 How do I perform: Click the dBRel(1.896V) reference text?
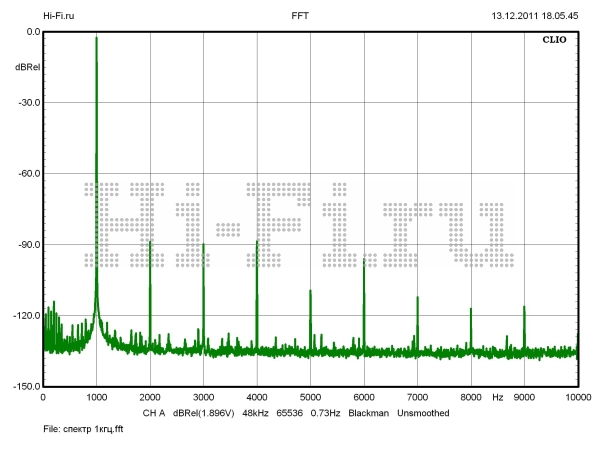point(207,412)
